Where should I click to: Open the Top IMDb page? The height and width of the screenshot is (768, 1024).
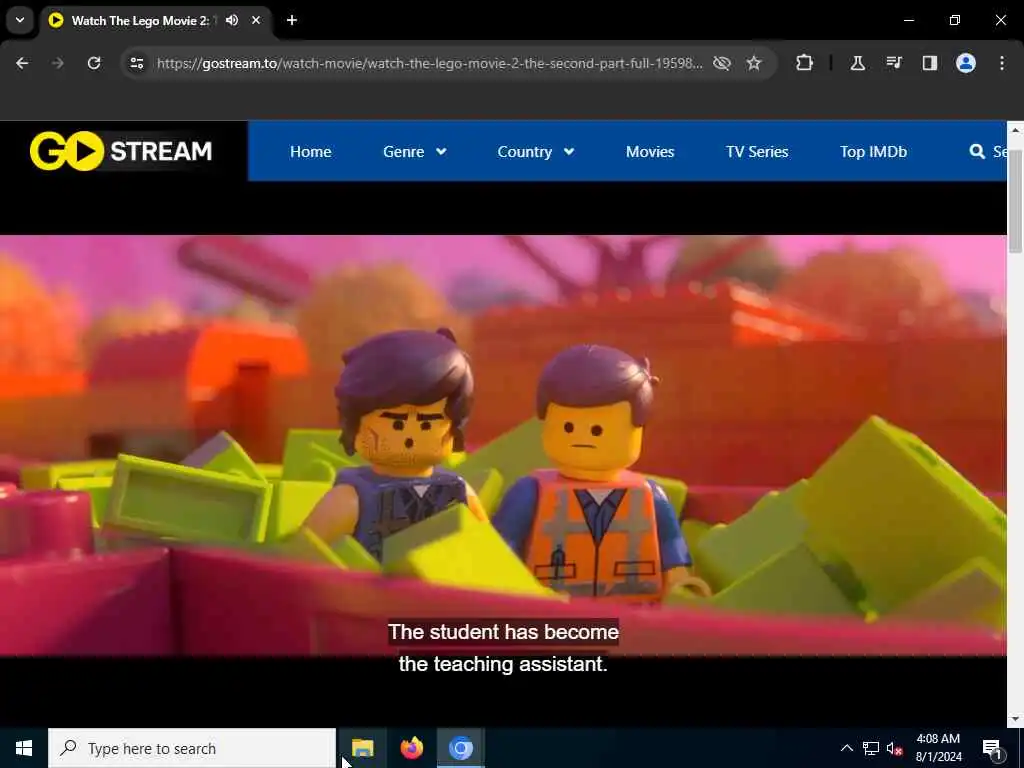(x=873, y=152)
